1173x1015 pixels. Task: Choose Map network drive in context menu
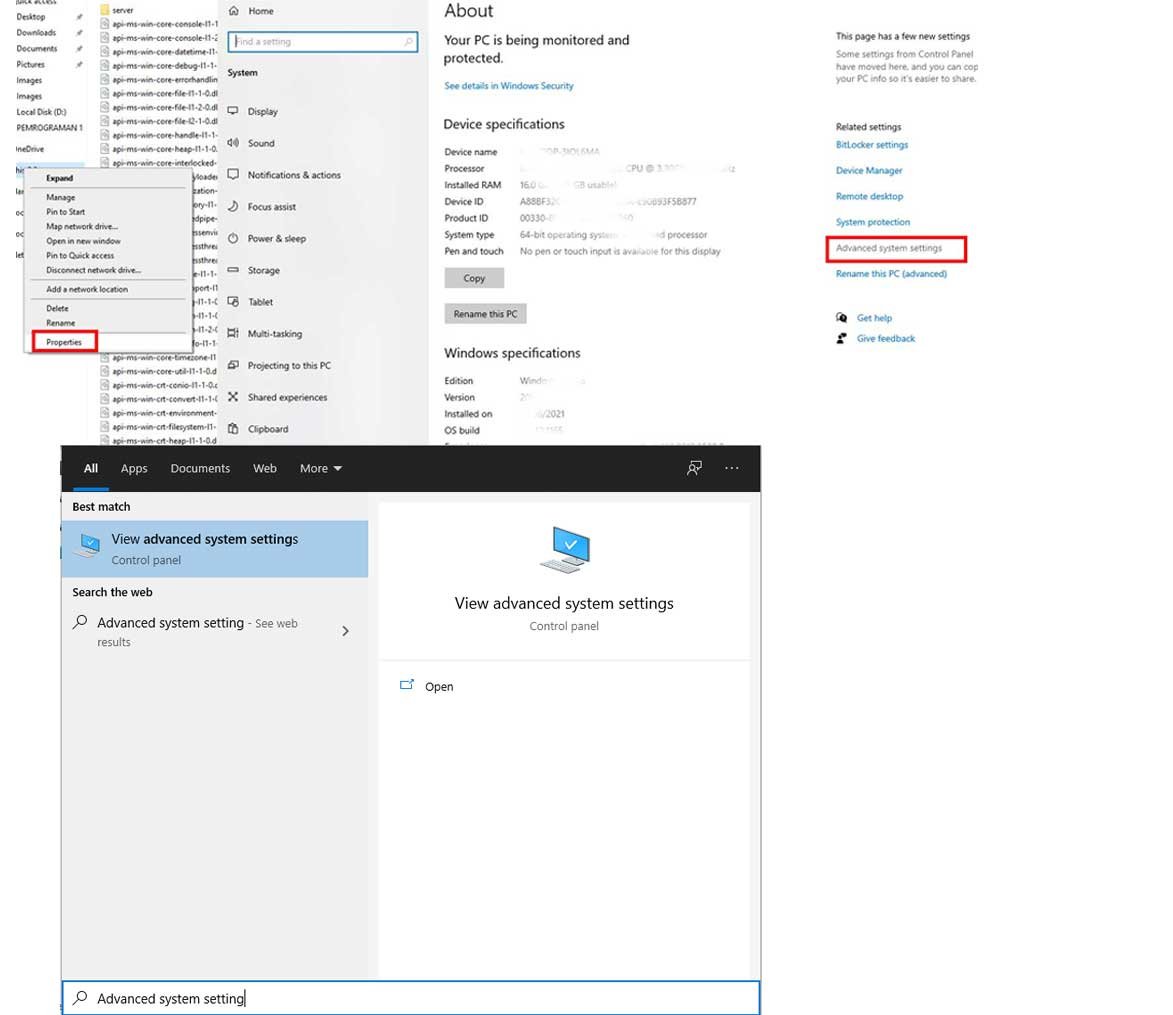pyautogui.click(x=82, y=226)
